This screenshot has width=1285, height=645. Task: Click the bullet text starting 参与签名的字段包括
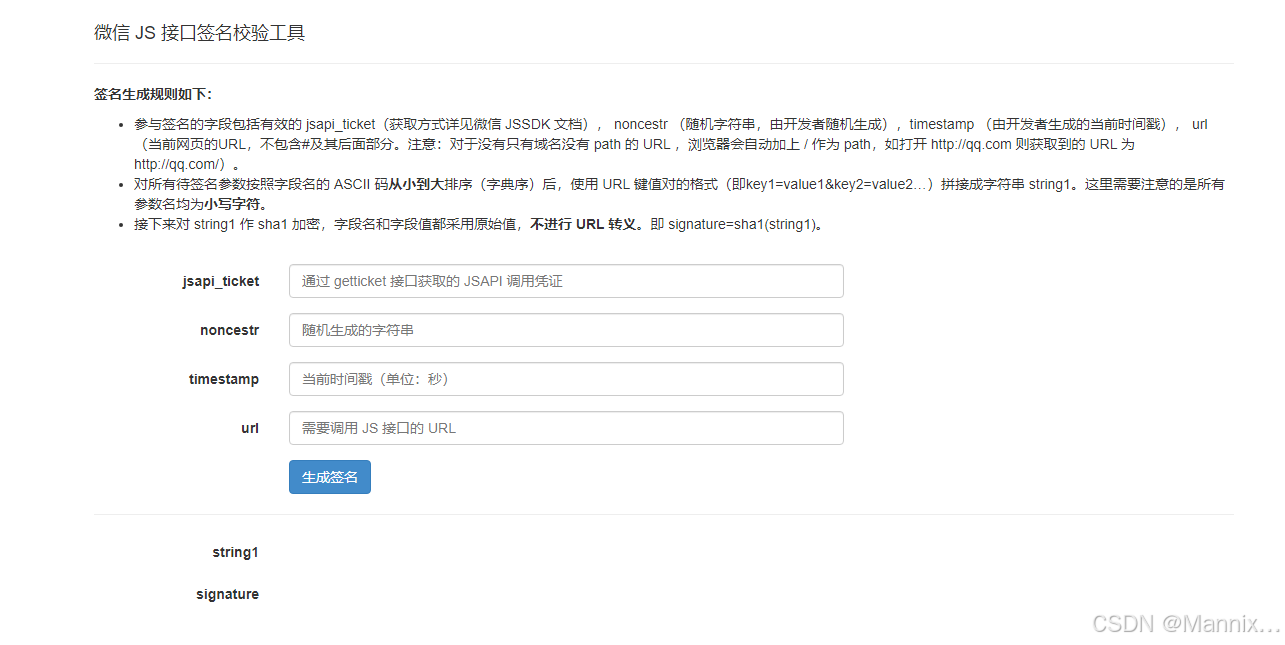[x=671, y=144]
